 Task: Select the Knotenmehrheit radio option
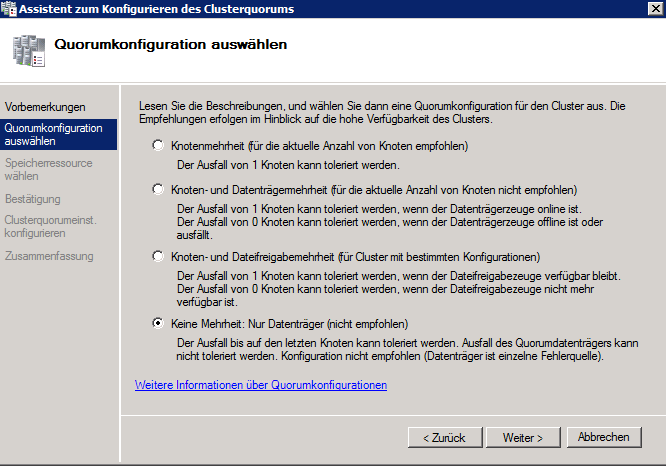point(158,146)
